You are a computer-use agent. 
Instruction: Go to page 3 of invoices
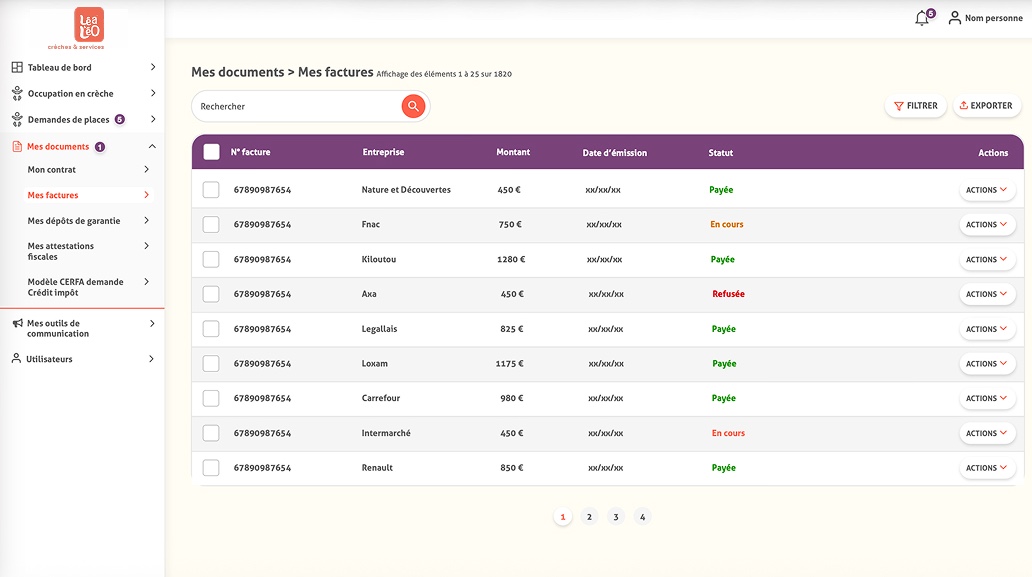[x=615, y=517]
